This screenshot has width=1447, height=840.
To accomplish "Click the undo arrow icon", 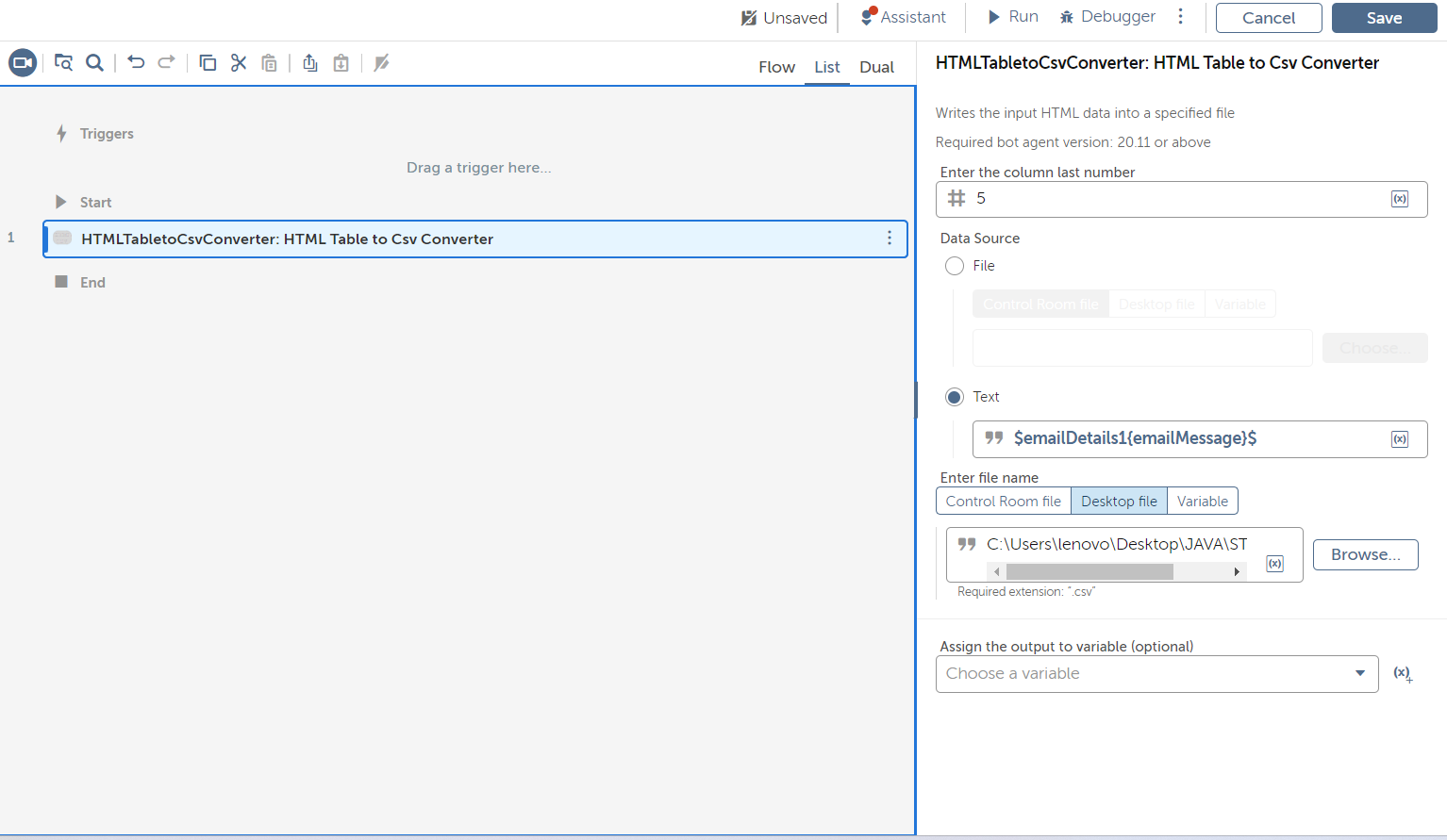I will pos(136,63).
